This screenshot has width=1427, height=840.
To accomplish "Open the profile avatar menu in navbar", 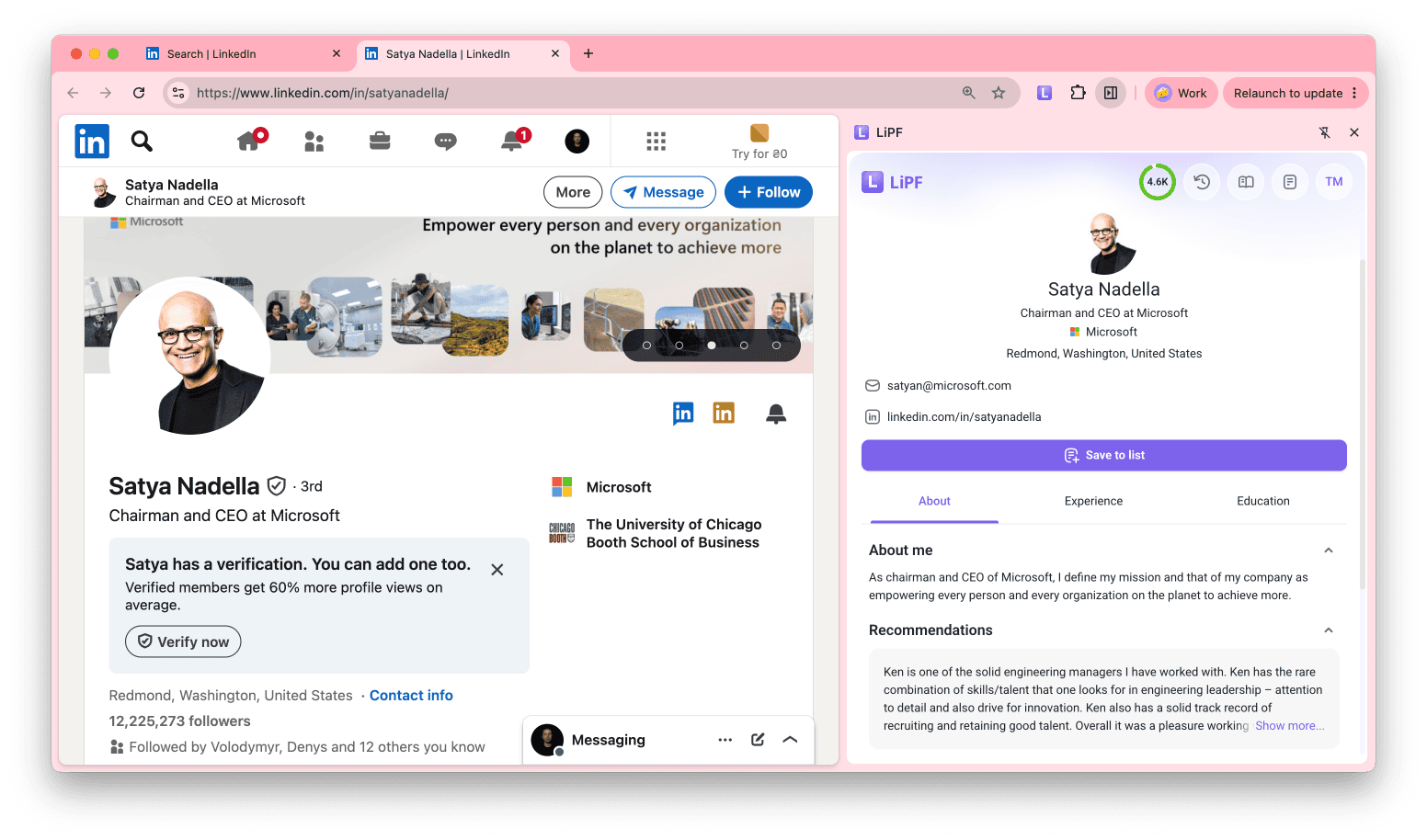I will (x=577, y=141).
